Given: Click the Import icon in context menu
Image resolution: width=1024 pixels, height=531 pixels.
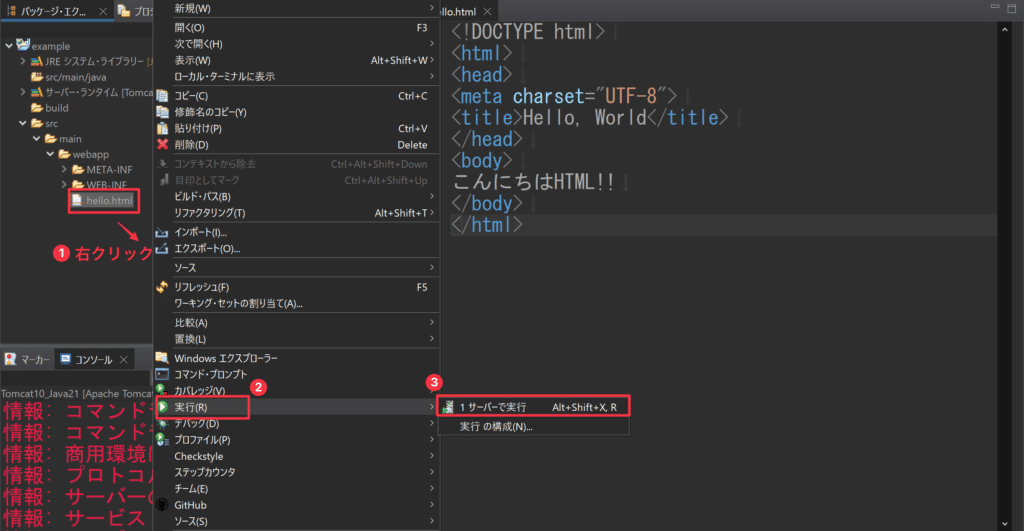Looking at the screenshot, I should pyautogui.click(x=162, y=232).
